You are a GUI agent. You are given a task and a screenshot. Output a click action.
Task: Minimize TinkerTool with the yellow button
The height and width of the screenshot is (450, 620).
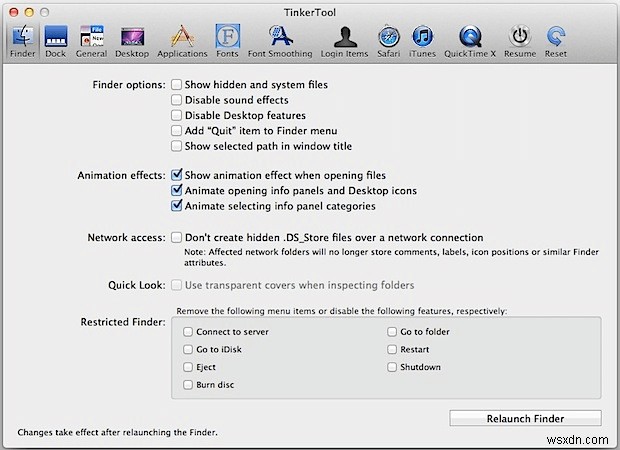pyautogui.click(x=29, y=12)
